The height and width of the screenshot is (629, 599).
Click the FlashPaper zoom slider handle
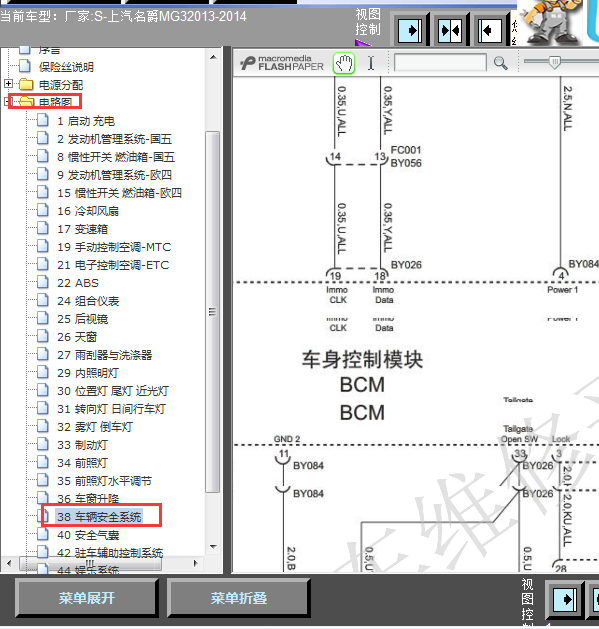click(x=555, y=63)
